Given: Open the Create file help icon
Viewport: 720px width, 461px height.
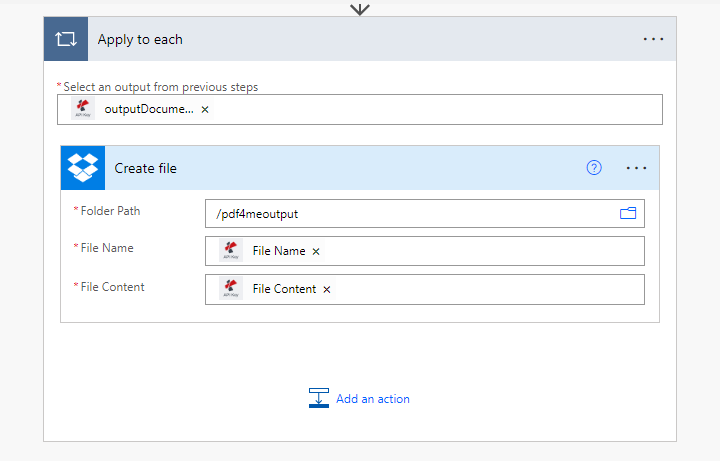Looking at the screenshot, I should (594, 168).
